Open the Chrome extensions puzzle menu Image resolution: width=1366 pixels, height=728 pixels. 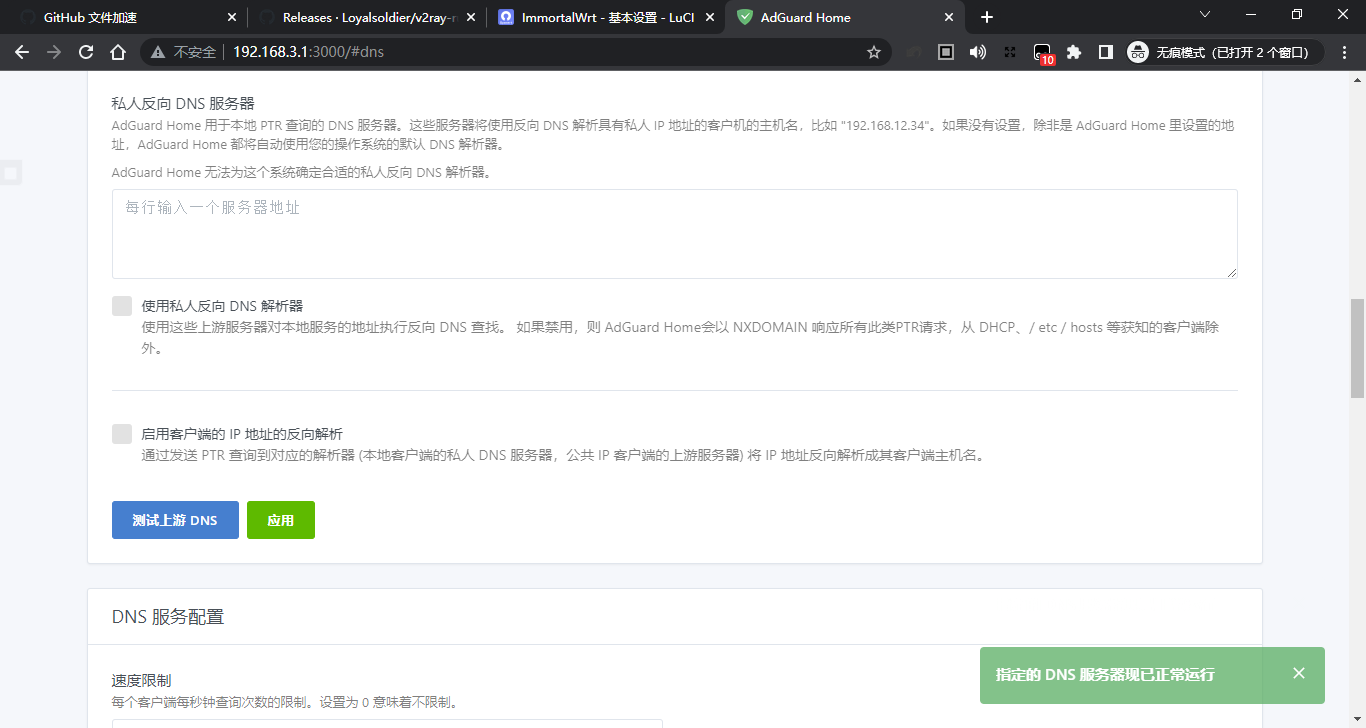1074,52
